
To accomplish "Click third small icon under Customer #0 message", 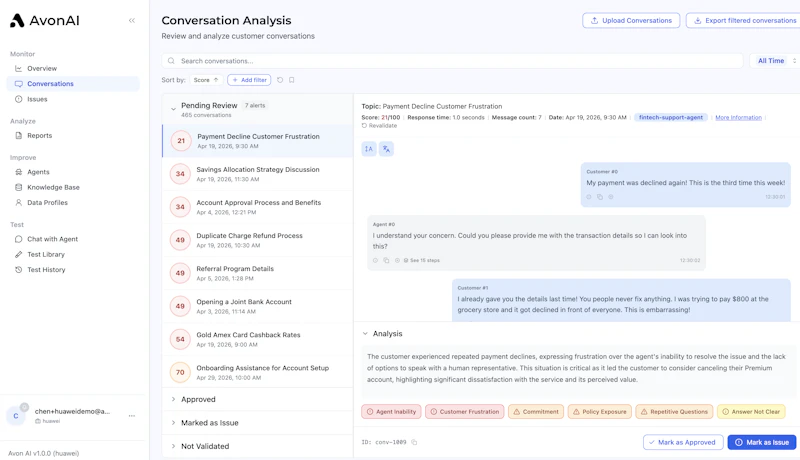I will click(x=611, y=197).
